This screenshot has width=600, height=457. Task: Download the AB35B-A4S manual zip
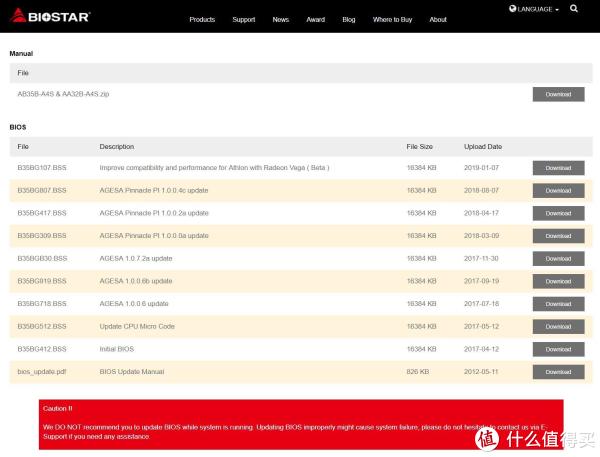[558, 94]
